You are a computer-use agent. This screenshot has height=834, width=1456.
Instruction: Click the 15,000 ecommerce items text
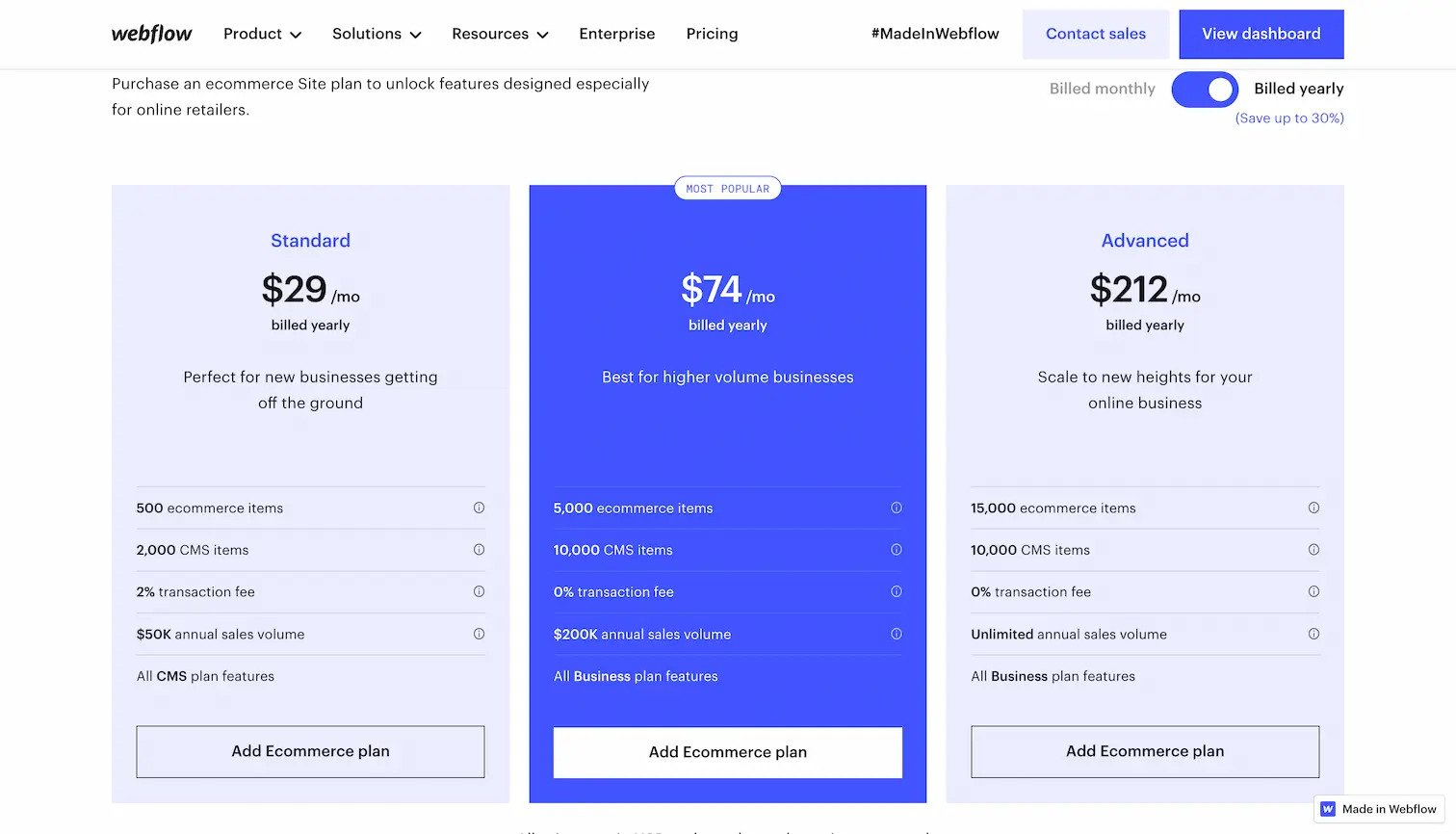(x=1053, y=508)
